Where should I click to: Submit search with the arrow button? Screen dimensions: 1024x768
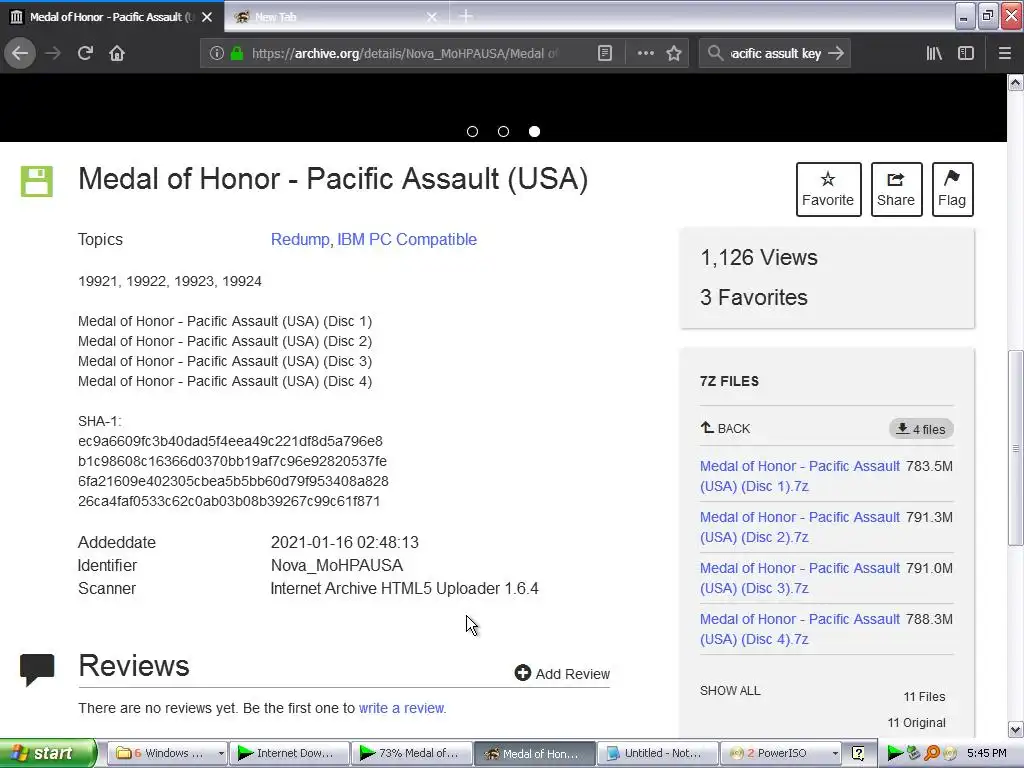pyautogui.click(x=836, y=53)
